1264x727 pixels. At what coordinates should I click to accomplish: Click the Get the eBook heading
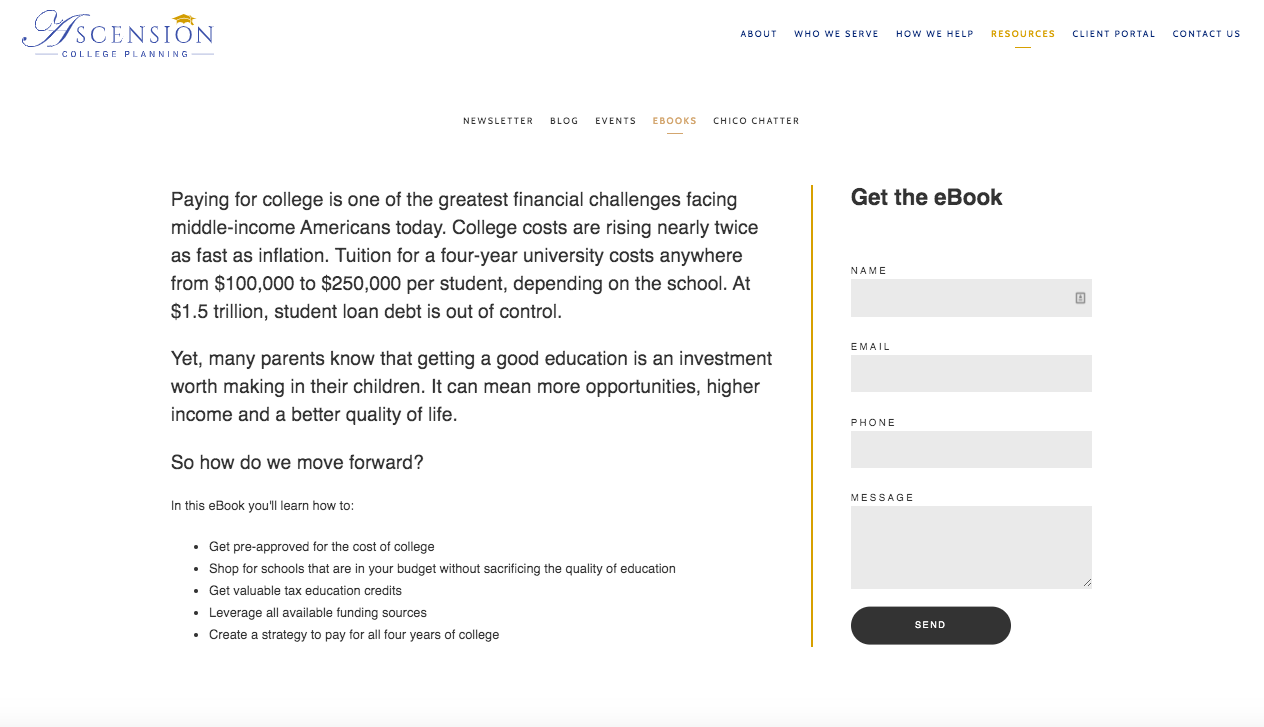pos(926,197)
